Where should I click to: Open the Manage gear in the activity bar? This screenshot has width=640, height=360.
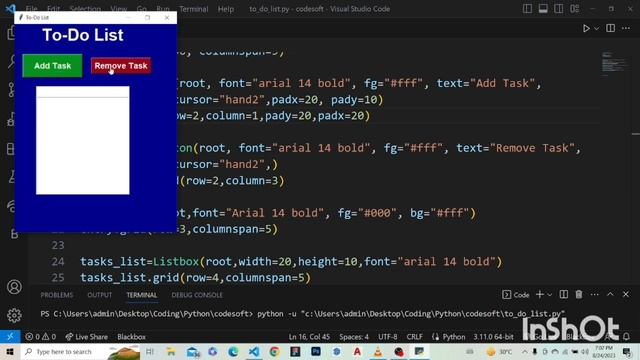[x=14, y=315]
